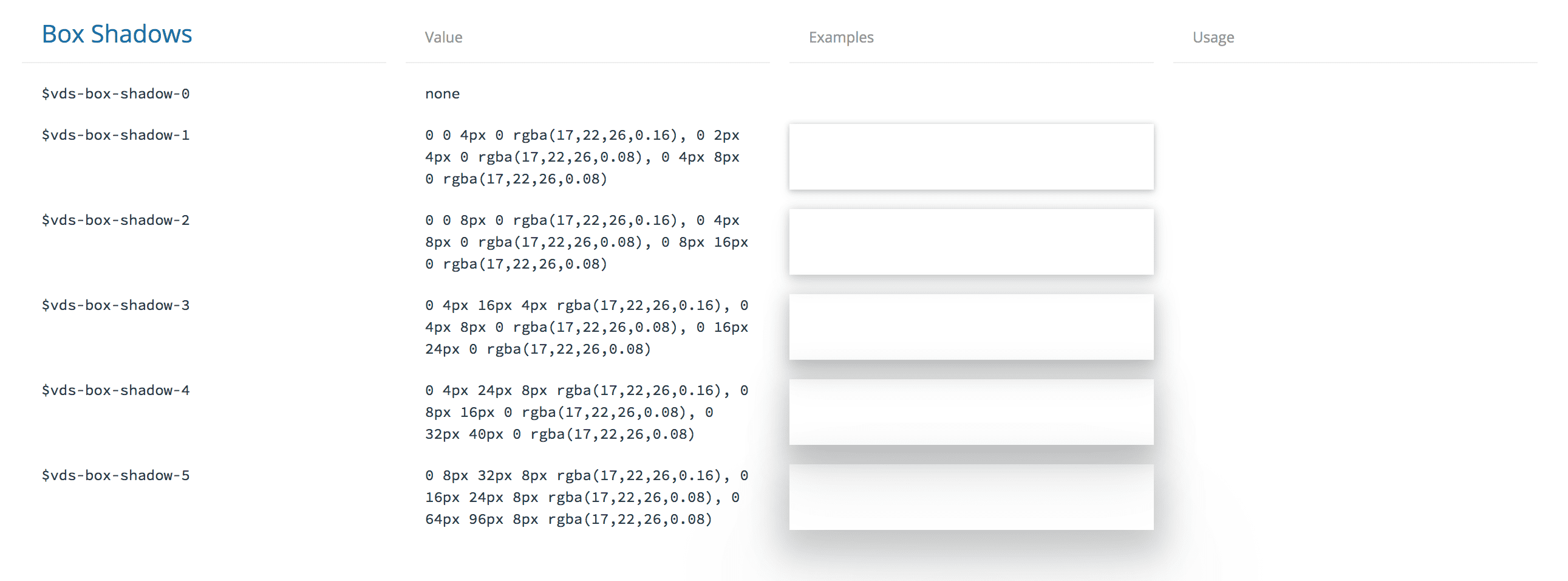Click the box-shadow-2 example preview box

coord(971,242)
